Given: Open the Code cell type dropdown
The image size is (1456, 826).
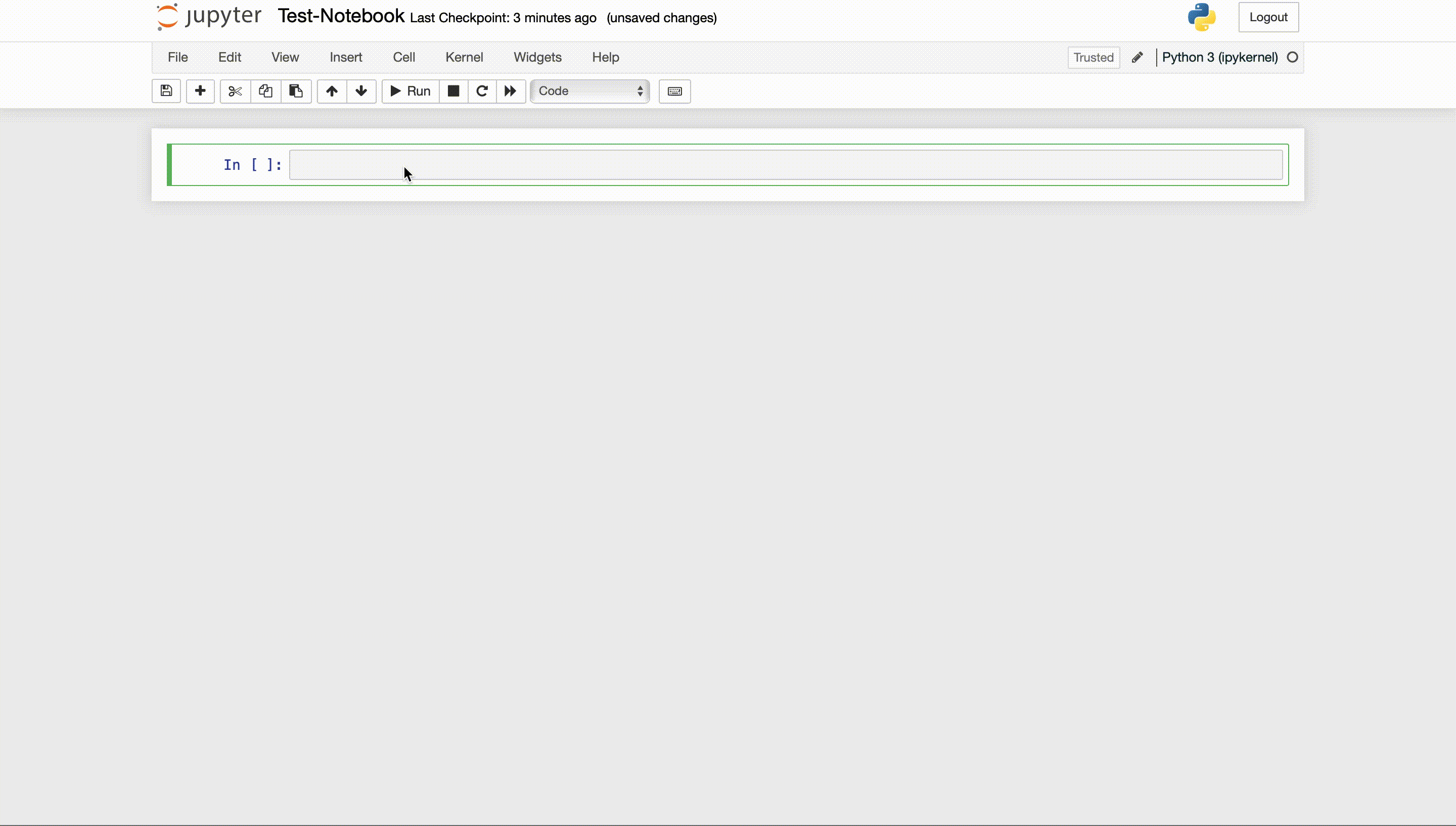Looking at the screenshot, I should (x=590, y=91).
